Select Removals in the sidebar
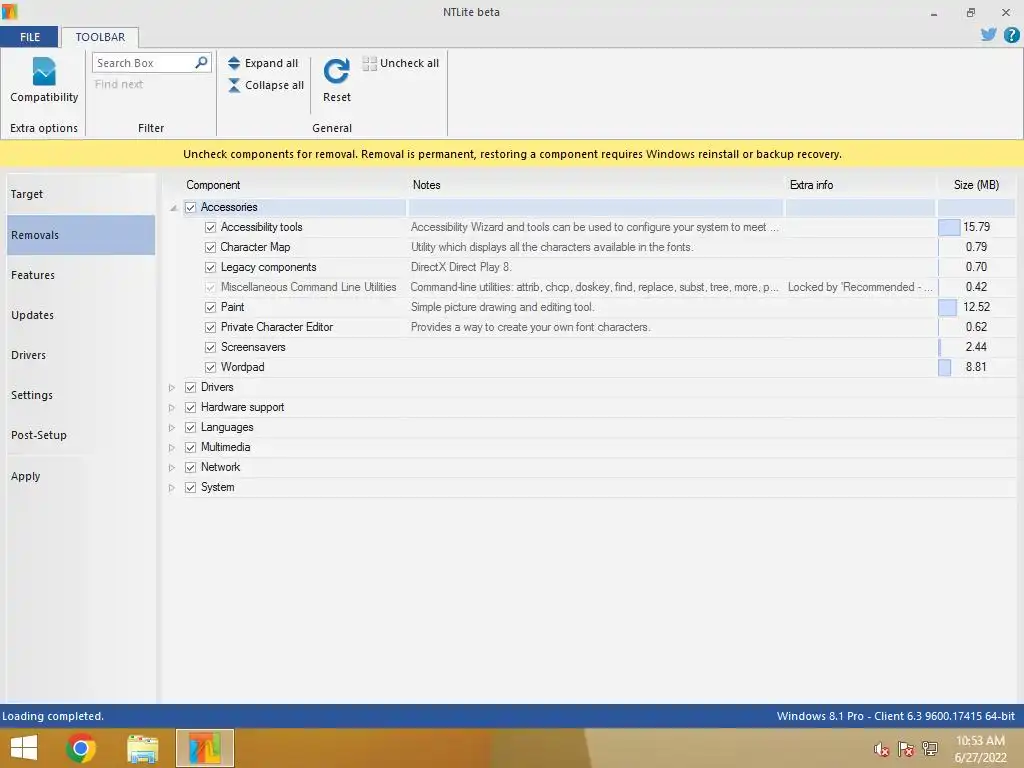1024x768 pixels. coord(81,235)
